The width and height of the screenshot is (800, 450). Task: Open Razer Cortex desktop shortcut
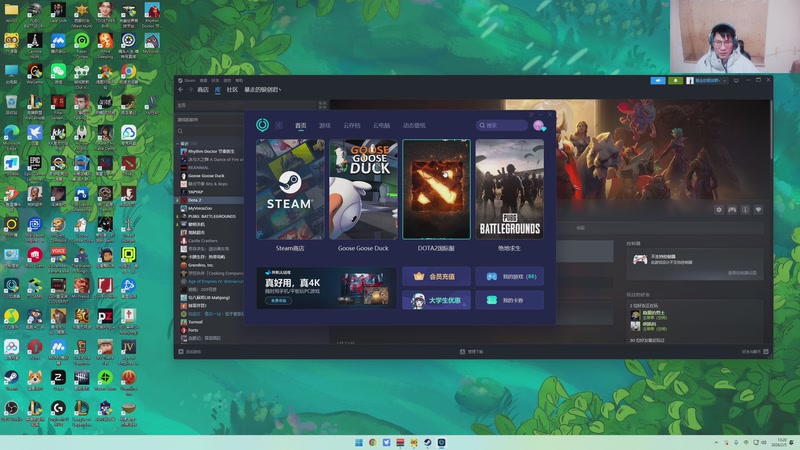pyautogui.click(x=82, y=44)
